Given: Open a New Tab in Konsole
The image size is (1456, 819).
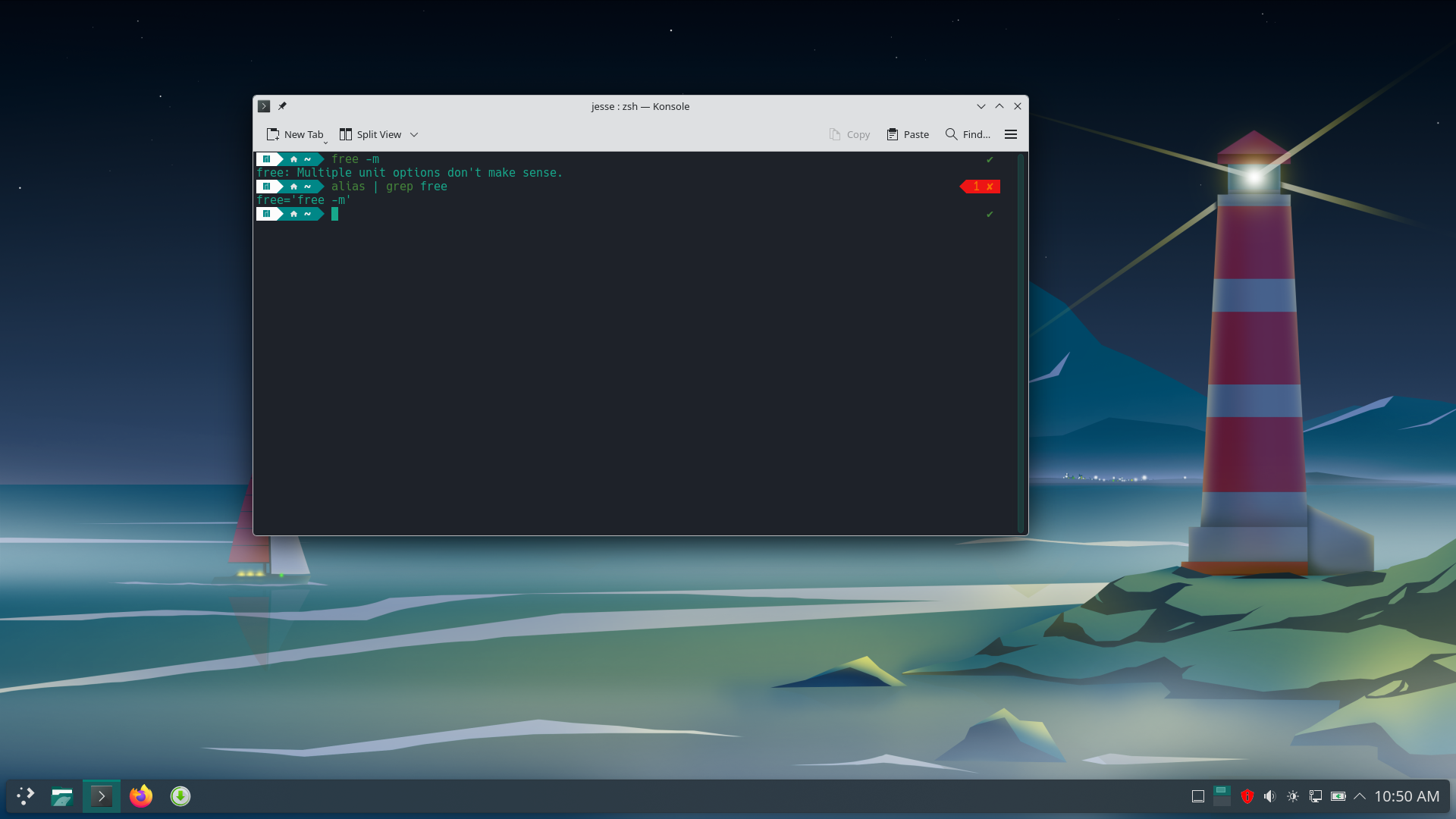Looking at the screenshot, I should click(295, 134).
